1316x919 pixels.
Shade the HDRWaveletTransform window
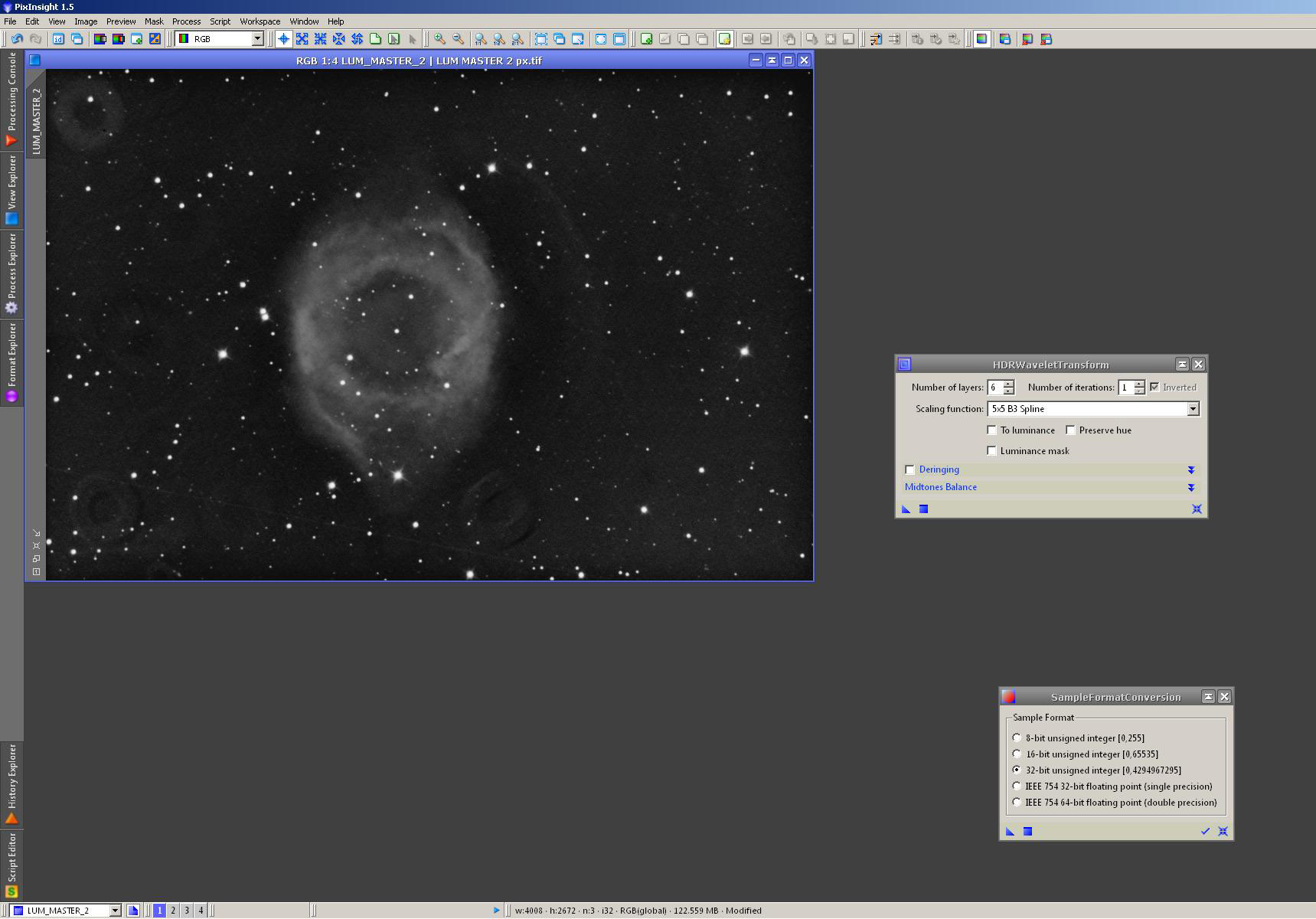pyautogui.click(x=1182, y=365)
